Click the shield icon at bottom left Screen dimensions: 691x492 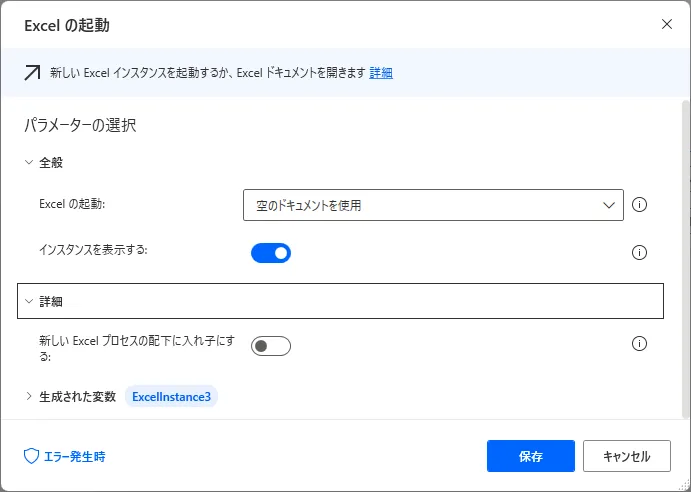point(31,456)
